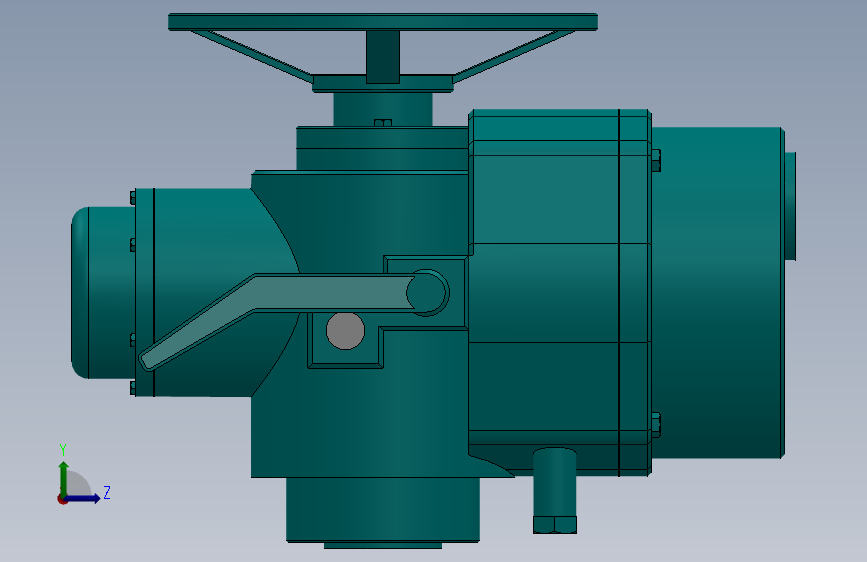
Task: Click the green Y axis arrow of the triad
Action: click(64, 479)
